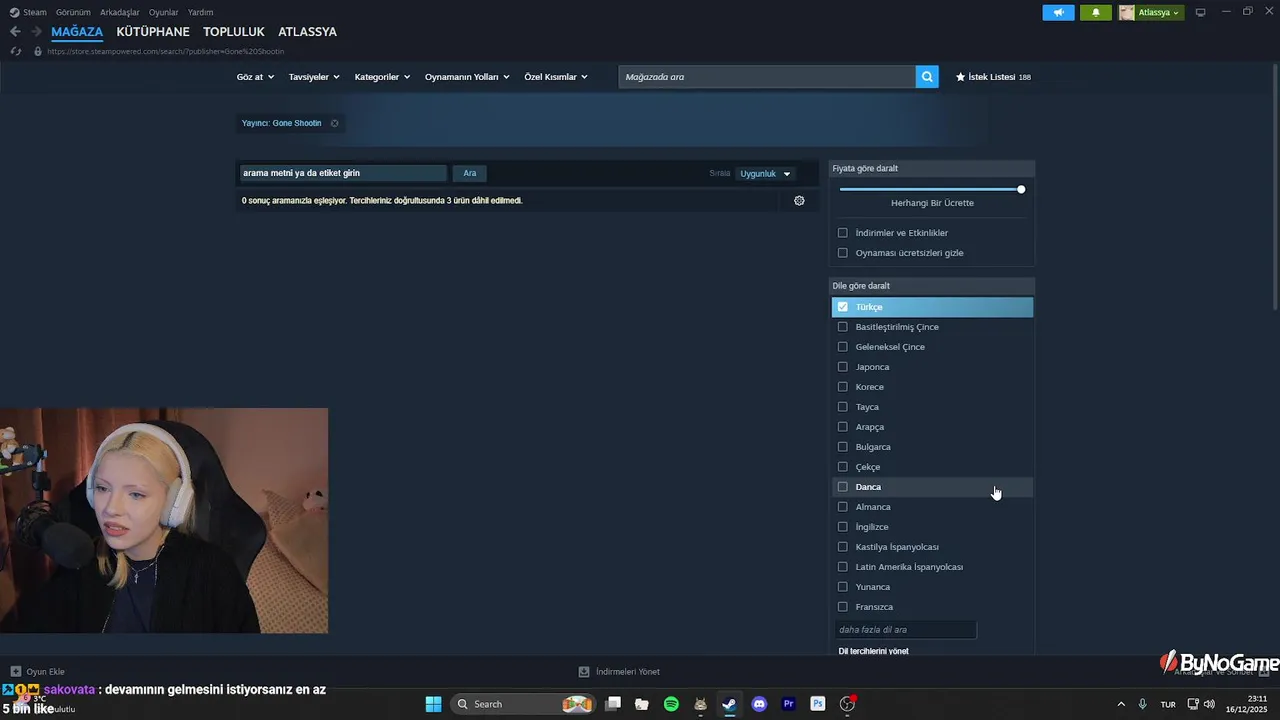1280x720 pixels.
Task: Expand the Özel Kısımlar dropdown
Action: [556, 77]
